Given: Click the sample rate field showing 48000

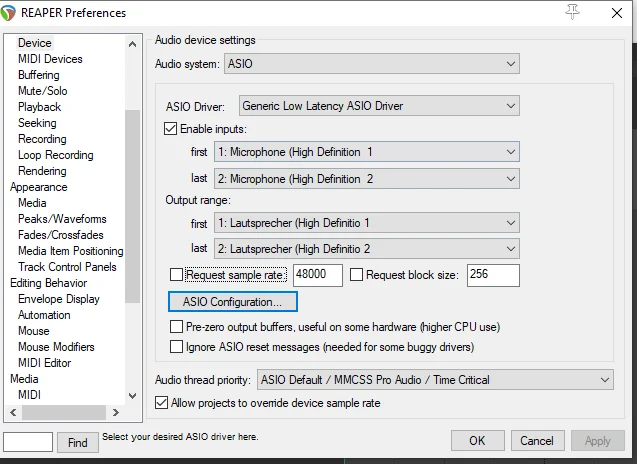Looking at the screenshot, I should 318,275.
